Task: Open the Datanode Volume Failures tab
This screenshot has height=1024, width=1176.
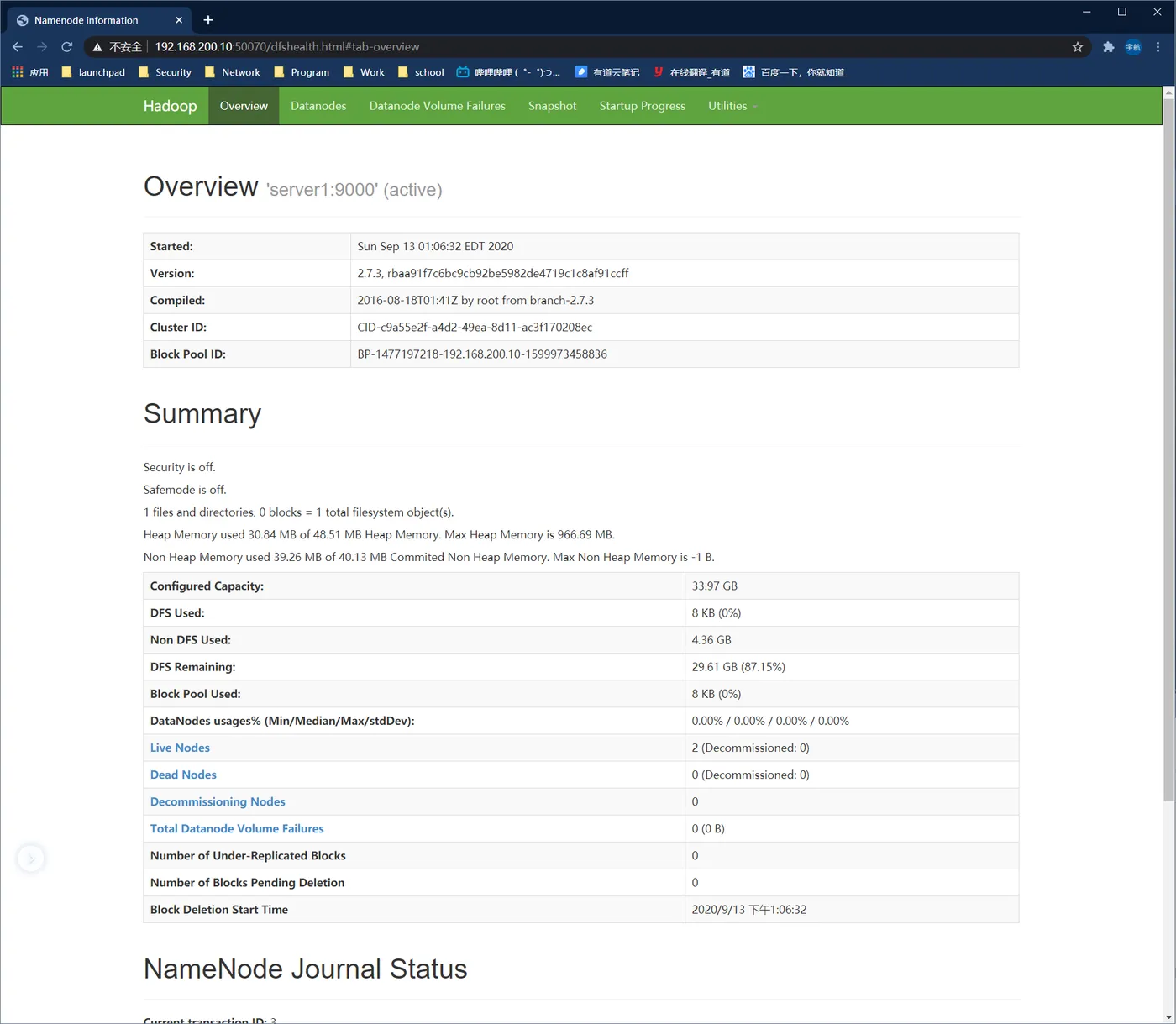Action: coord(438,106)
